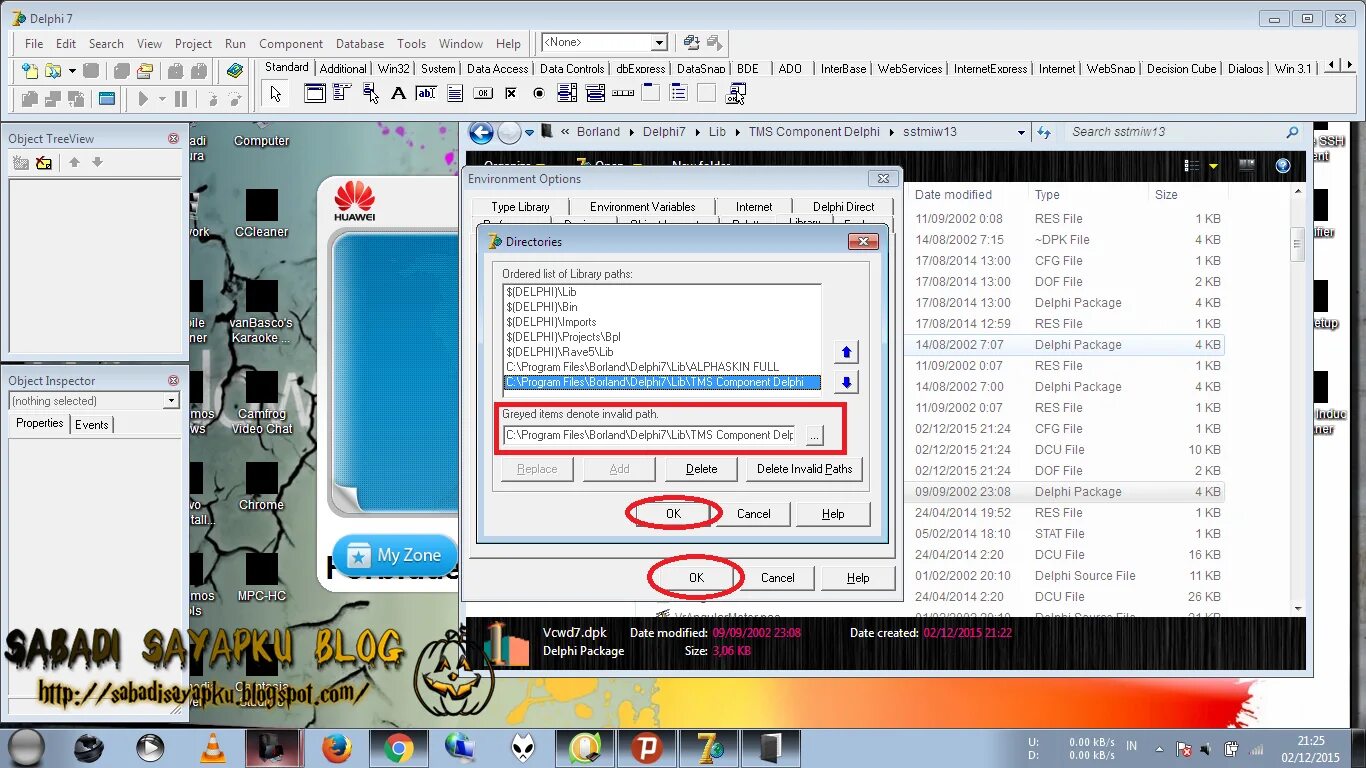The height and width of the screenshot is (768, 1366).
Task: Open Firefox from the taskbar
Action: point(337,747)
